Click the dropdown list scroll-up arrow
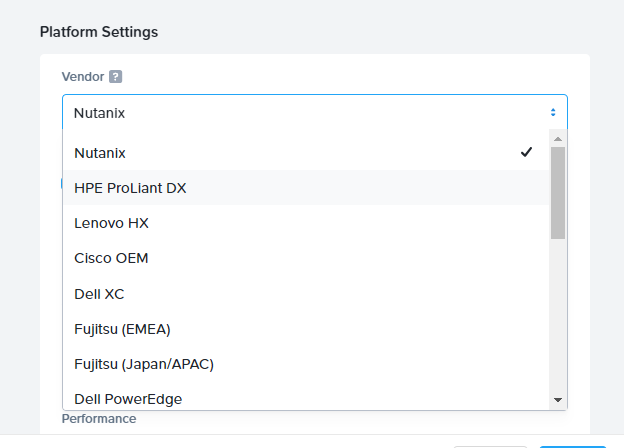This screenshot has width=624, height=448. pos(558,138)
